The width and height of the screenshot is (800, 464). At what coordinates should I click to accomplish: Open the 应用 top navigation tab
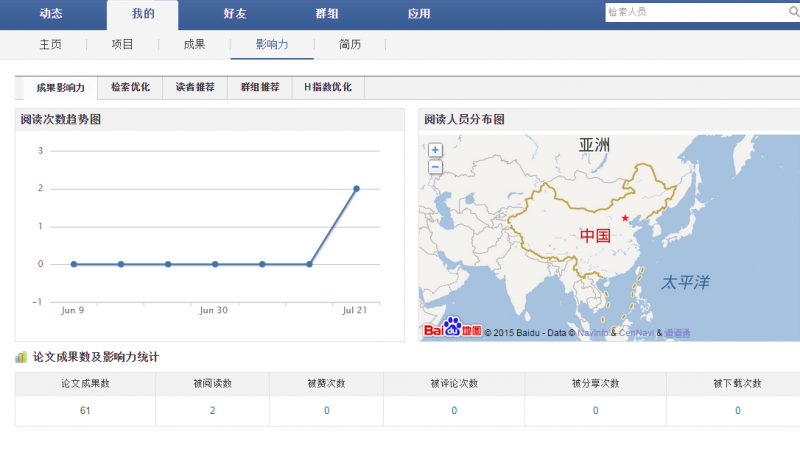point(419,14)
